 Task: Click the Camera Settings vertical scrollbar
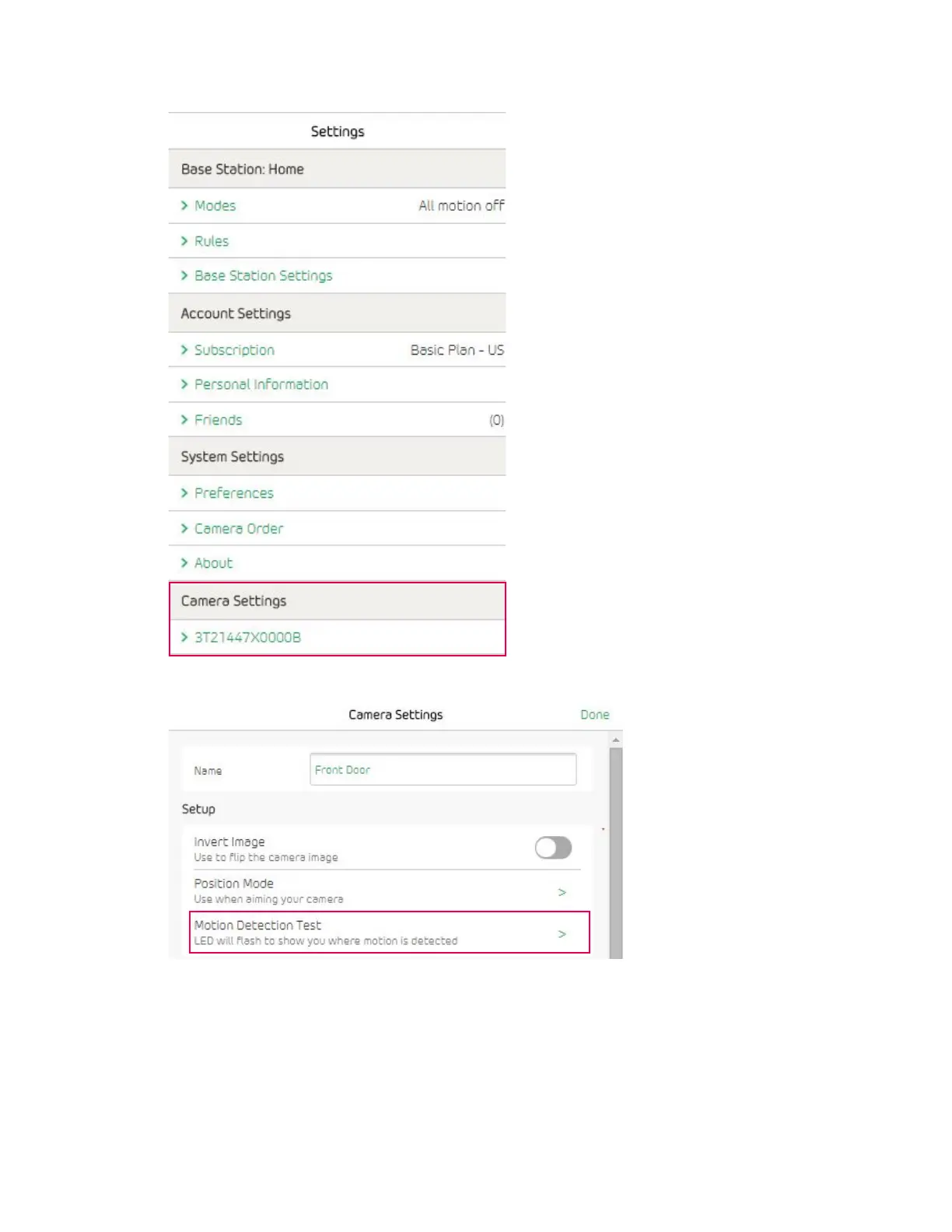pyautogui.click(x=616, y=853)
